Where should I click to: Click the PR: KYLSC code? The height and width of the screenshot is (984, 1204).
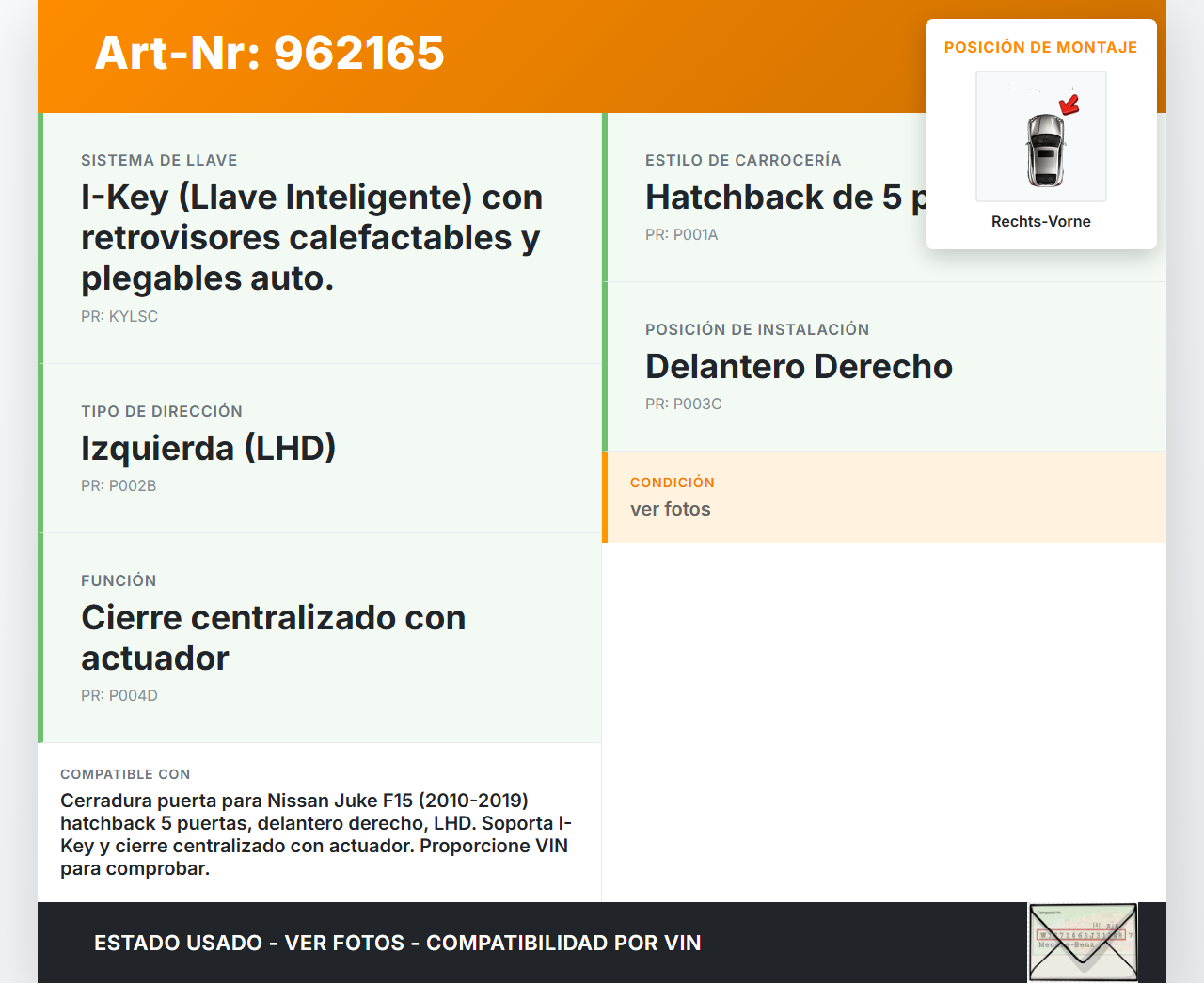click(119, 317)
